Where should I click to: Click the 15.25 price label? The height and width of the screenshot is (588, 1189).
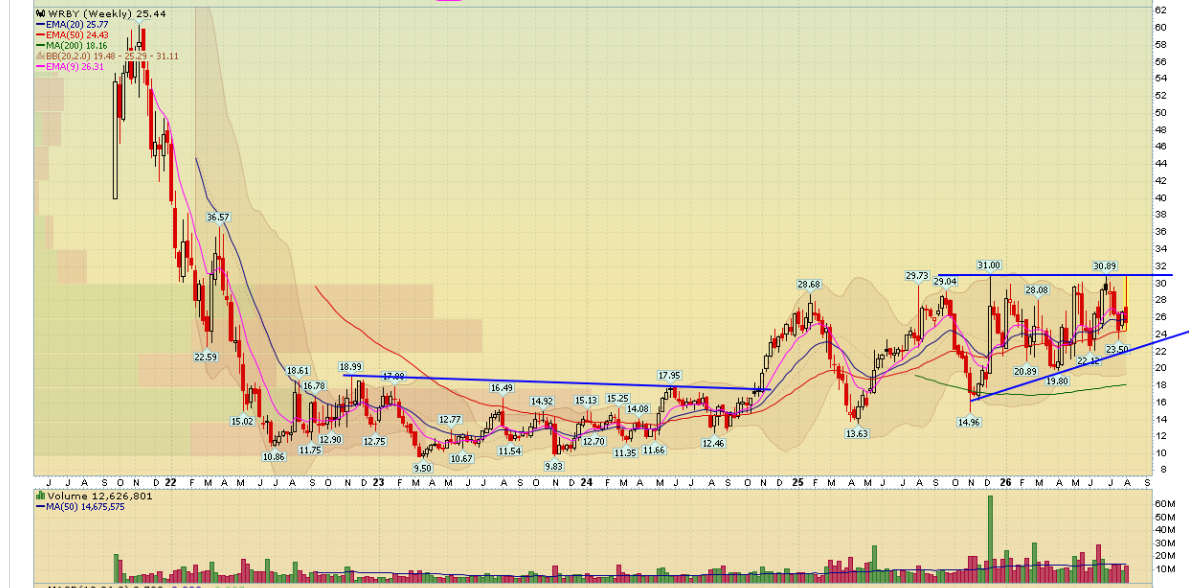(617, 398)
